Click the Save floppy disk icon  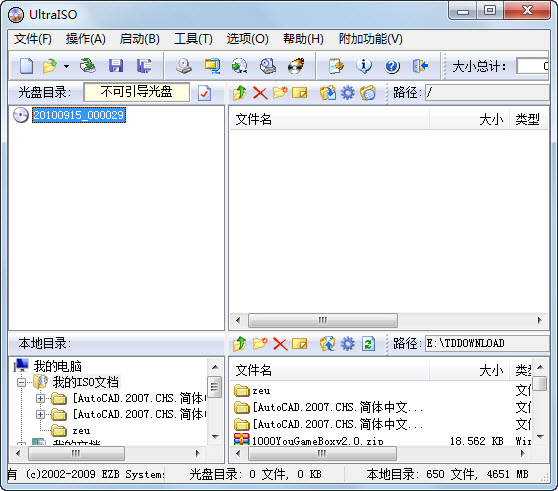click(116, 66)
